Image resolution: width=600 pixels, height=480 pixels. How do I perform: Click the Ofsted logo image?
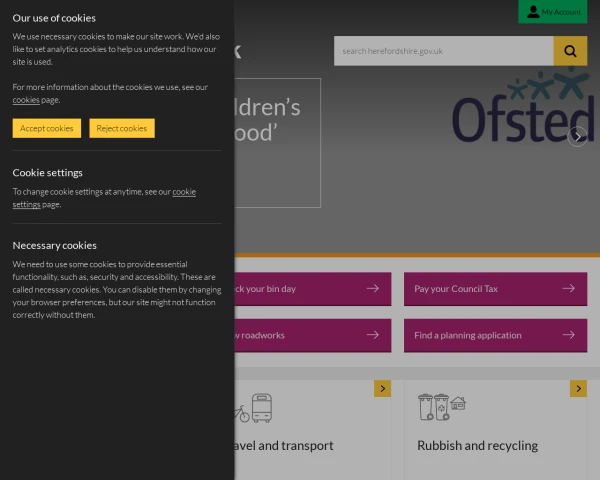tap(520, 108)
